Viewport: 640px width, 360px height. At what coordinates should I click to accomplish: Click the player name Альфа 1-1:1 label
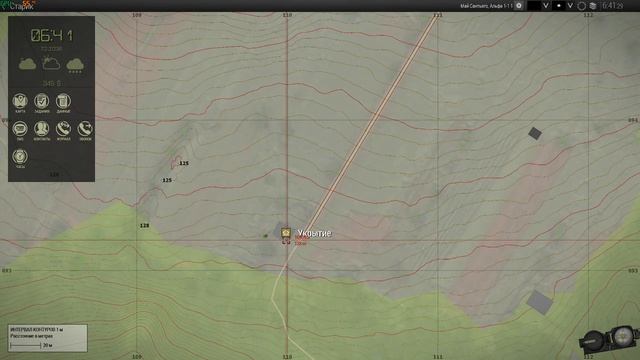[486, 6]
